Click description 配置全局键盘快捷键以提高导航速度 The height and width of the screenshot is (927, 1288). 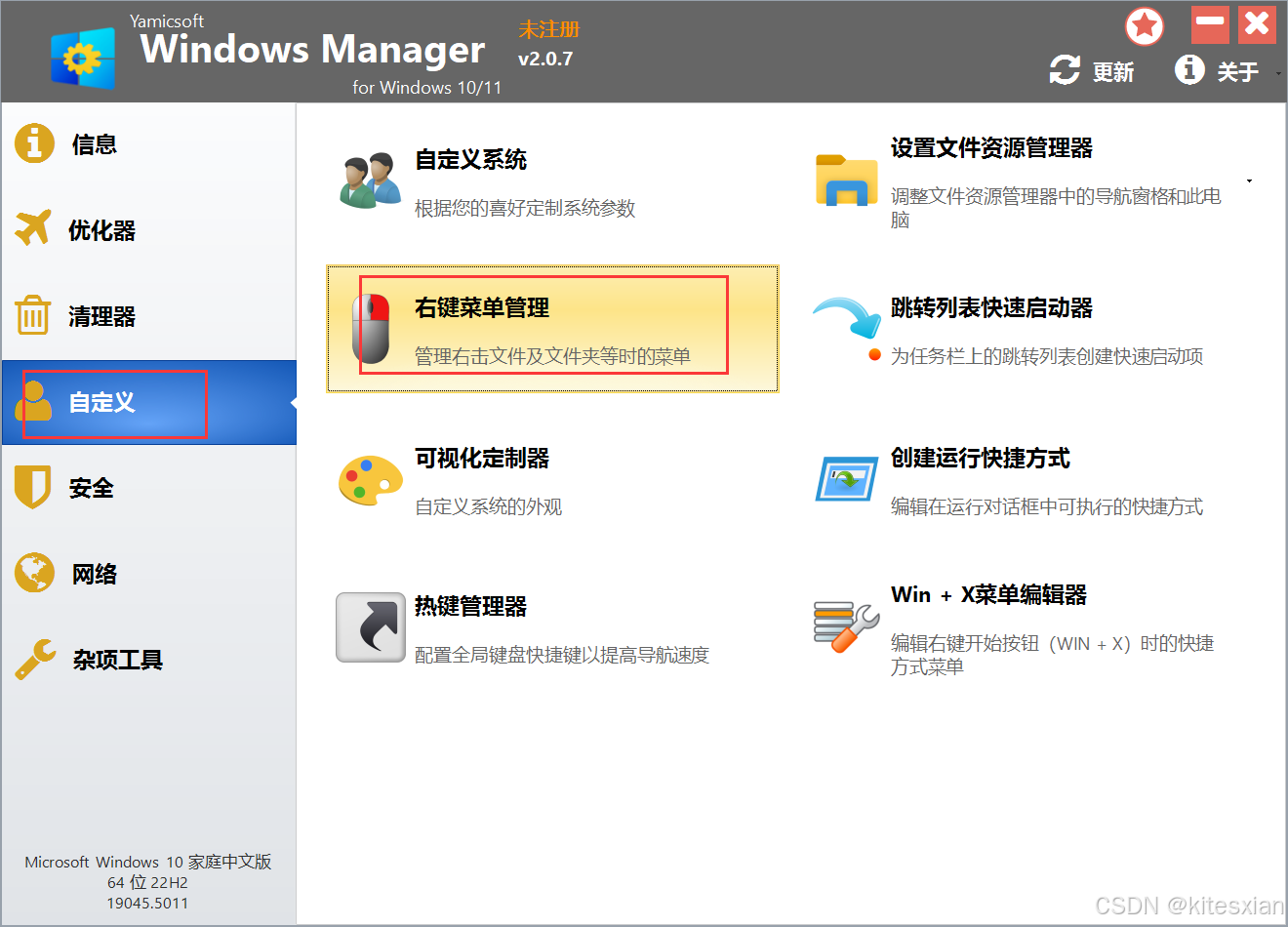pyautogui.click(x=562, y=655)
